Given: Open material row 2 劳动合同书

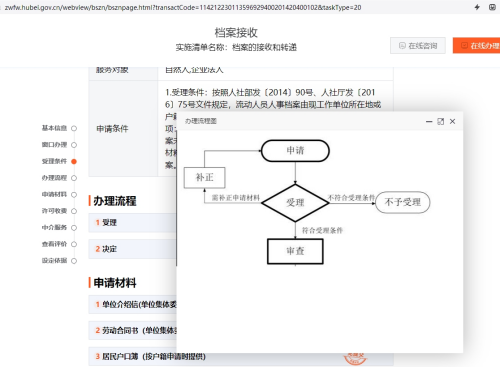Looking at the screenshot, I should [x=132, y=330].
